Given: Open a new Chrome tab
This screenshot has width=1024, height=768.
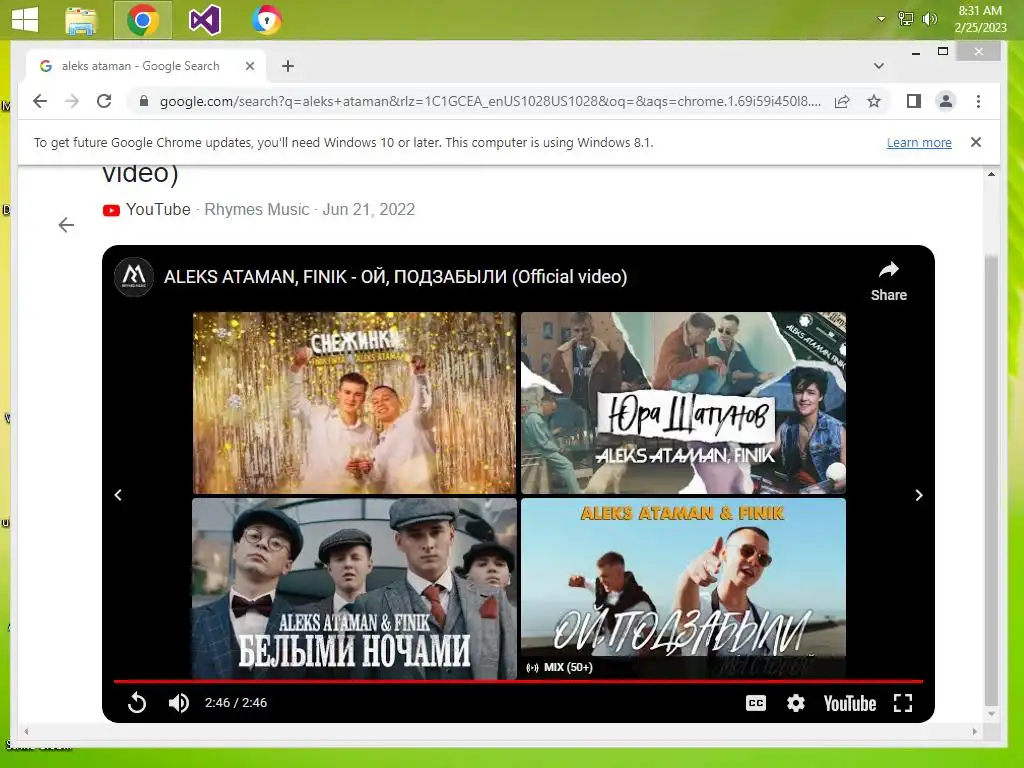Looking at the screenshot, I should pos(288,66).
